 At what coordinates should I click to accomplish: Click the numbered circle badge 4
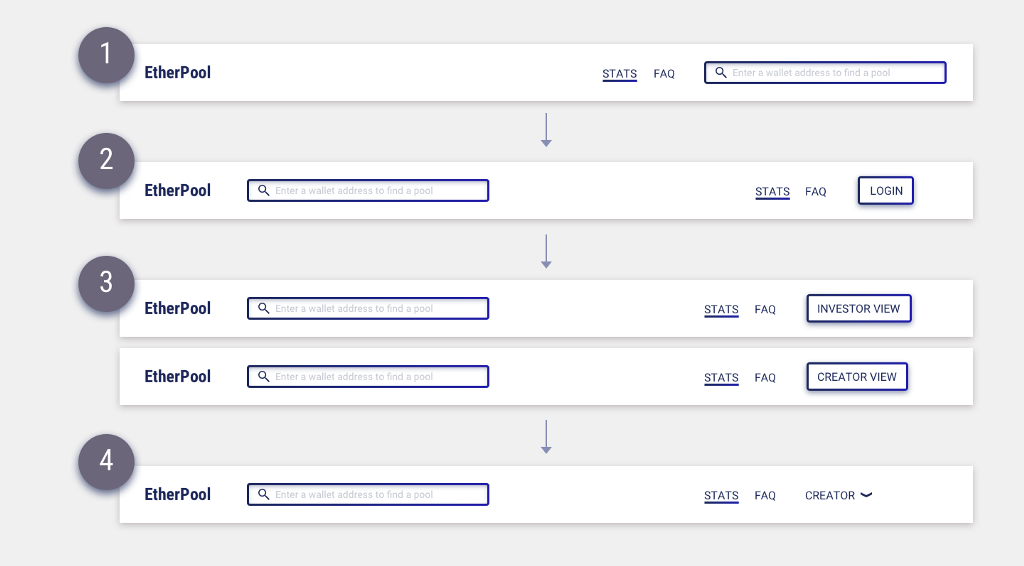(106, 462)
